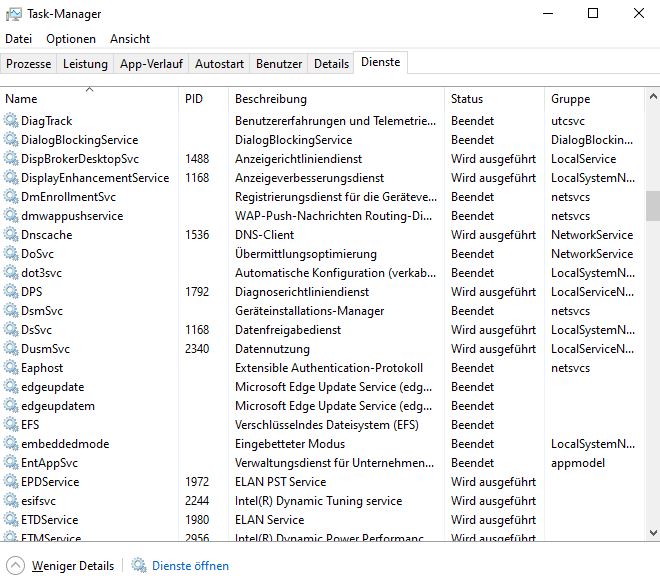Select the gear icon beside DoSvc
The width and height of the screenshot is (660, 576).
(x=11, y=253)
